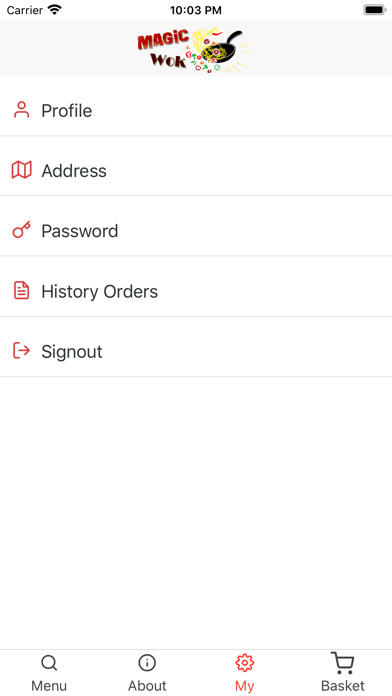The image size is (392, 696).
Task: Click the key icon beside Password
Action: click(x=21, y=230)
